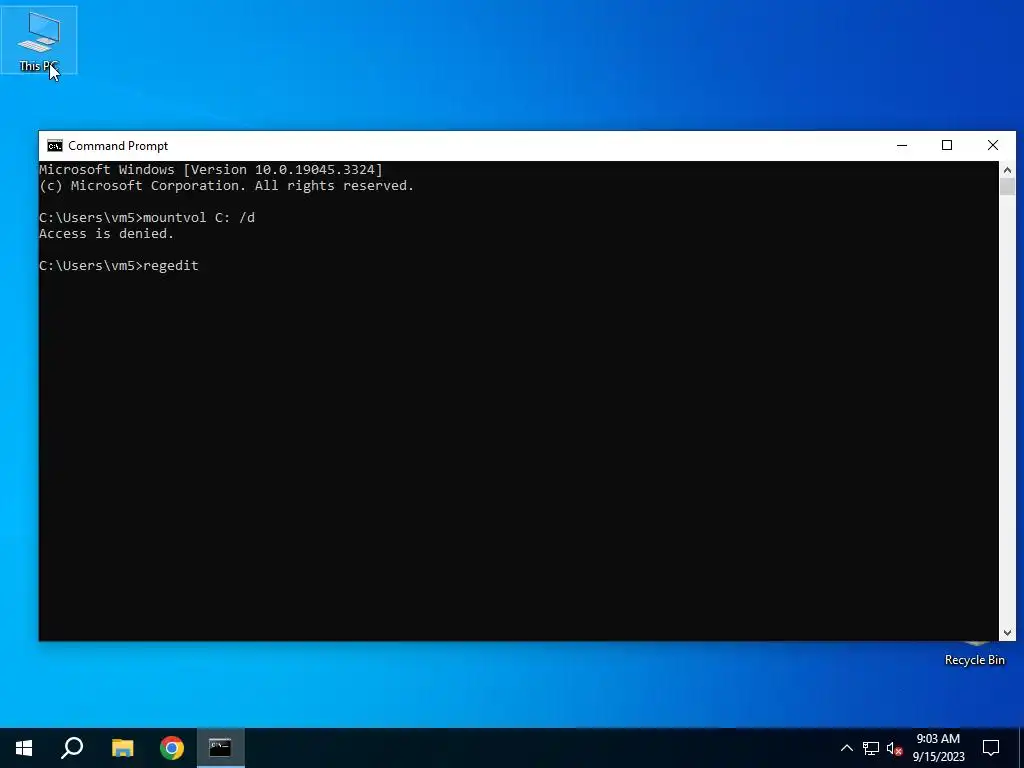Viewport: 1024px width, 768px height.
Task: Click the 'Access is denied.' output line
Action: (x=106, y=234)
